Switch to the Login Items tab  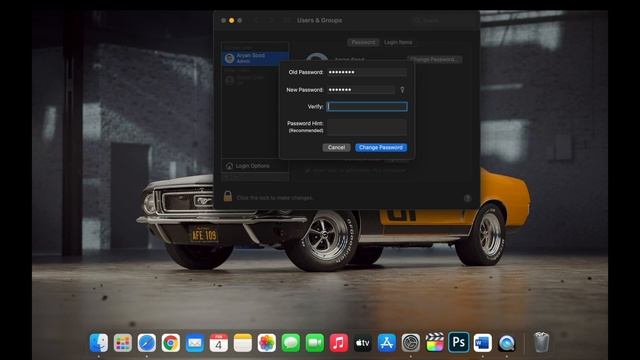(398, 42)
